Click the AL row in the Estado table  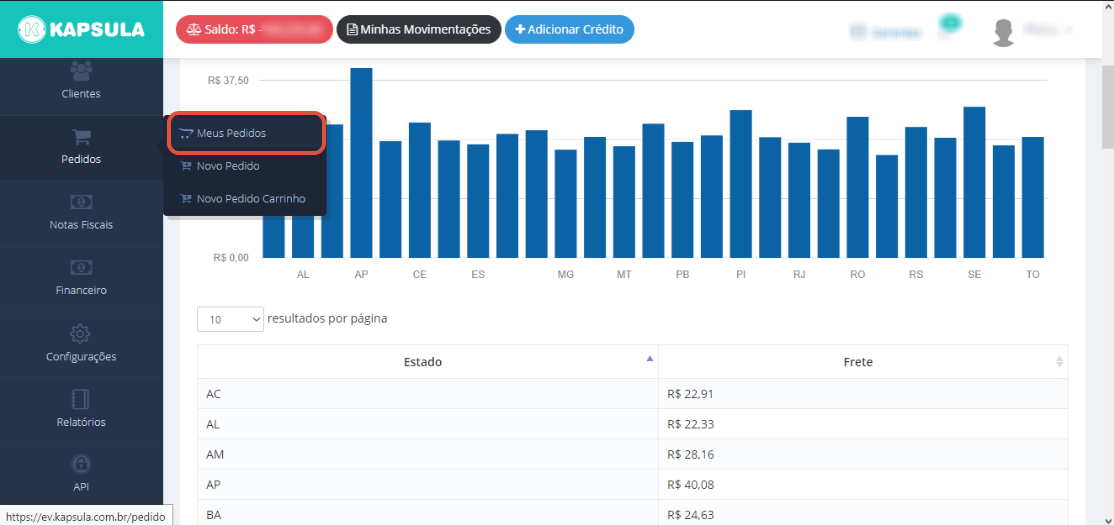pyautogui.click(x=428, y=424)
